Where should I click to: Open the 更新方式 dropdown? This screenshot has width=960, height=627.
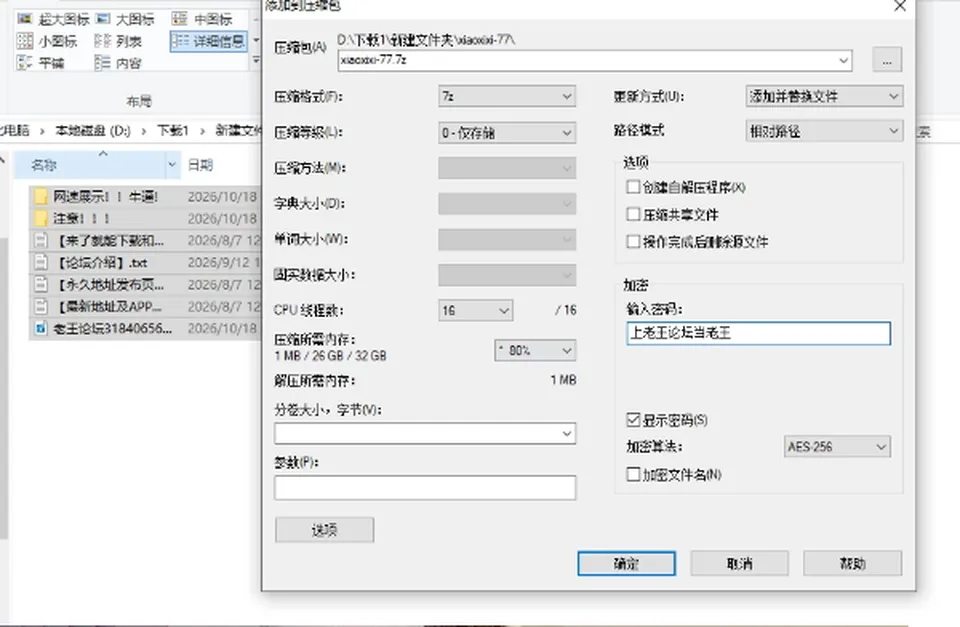point(824,96)
